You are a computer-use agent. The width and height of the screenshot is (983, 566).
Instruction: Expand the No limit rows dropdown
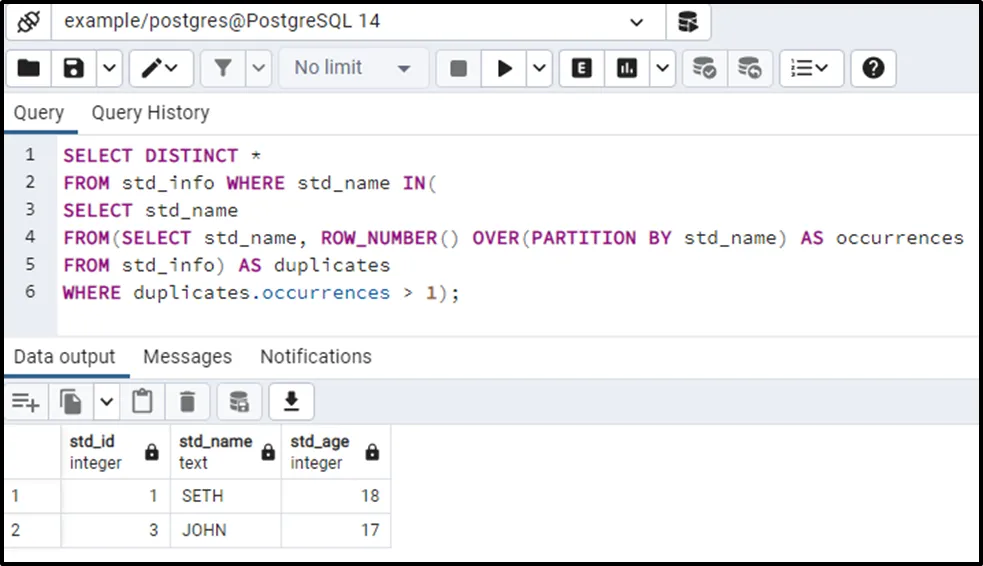coord(352,68)
